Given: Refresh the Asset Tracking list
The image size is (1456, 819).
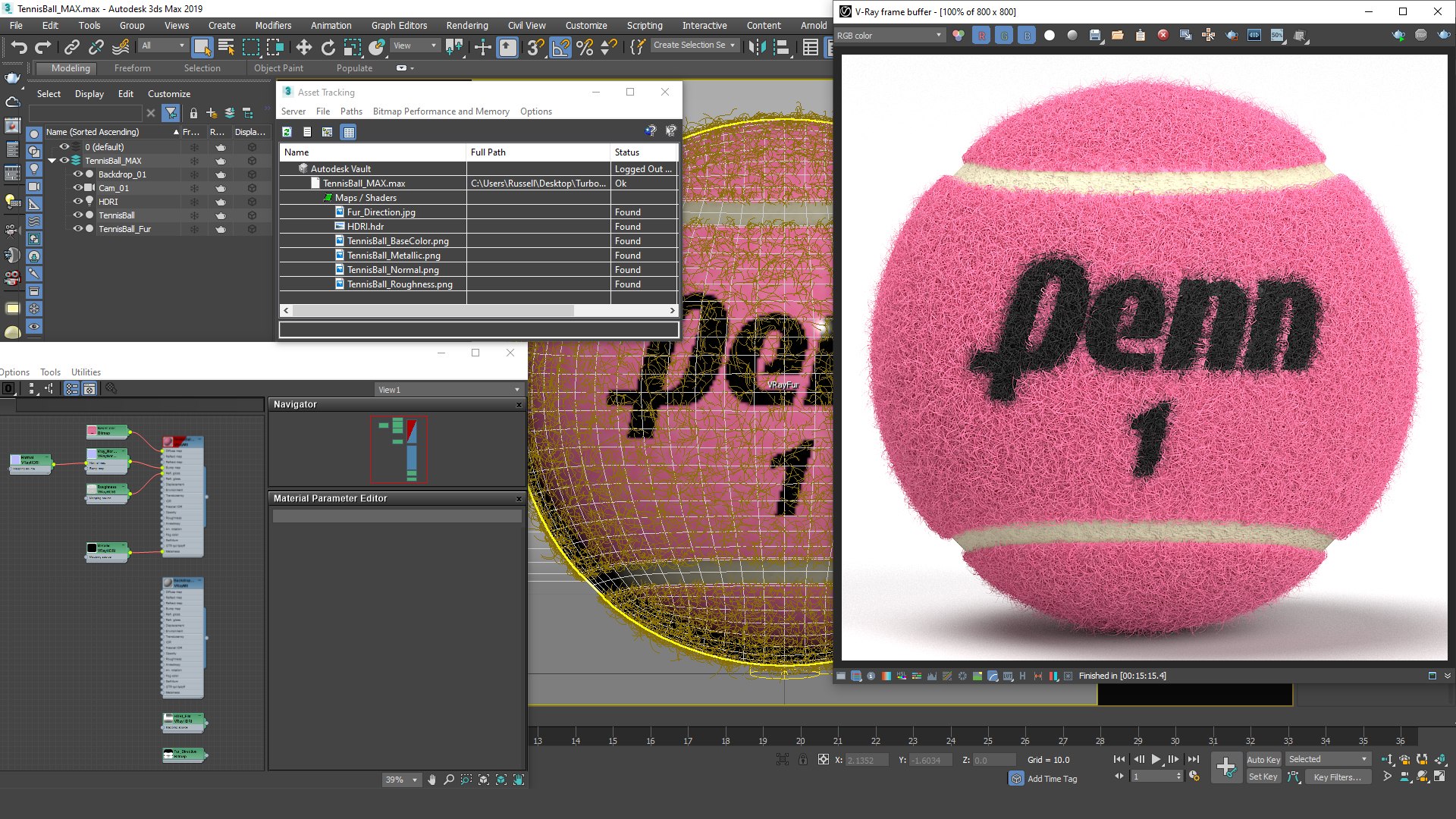Looking at the screenshot, I should 287,132.
